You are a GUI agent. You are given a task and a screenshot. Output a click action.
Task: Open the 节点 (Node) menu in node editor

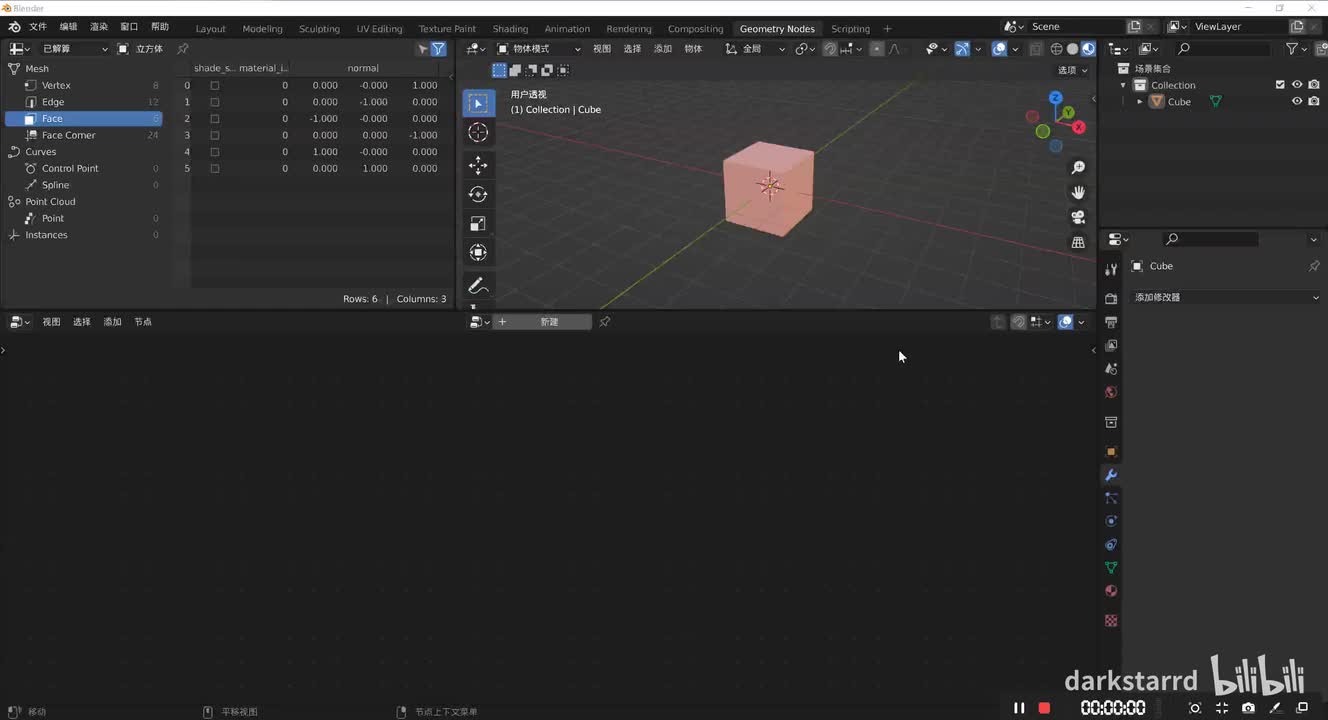143,322
